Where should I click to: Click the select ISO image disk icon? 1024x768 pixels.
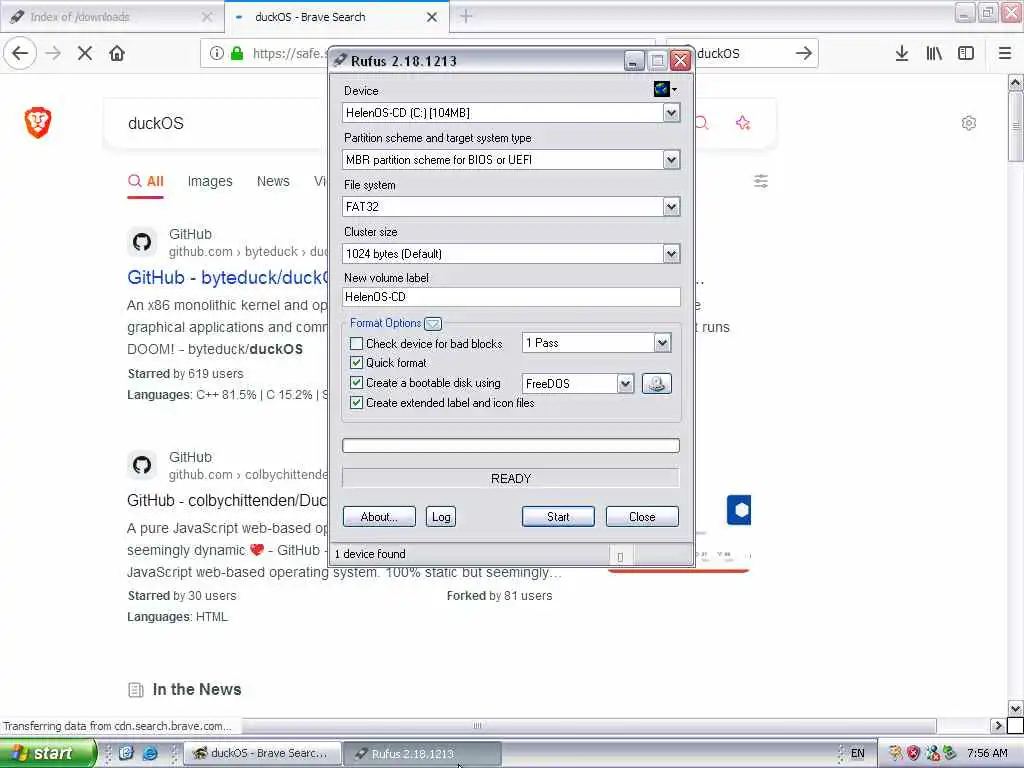tap(656, 383)
